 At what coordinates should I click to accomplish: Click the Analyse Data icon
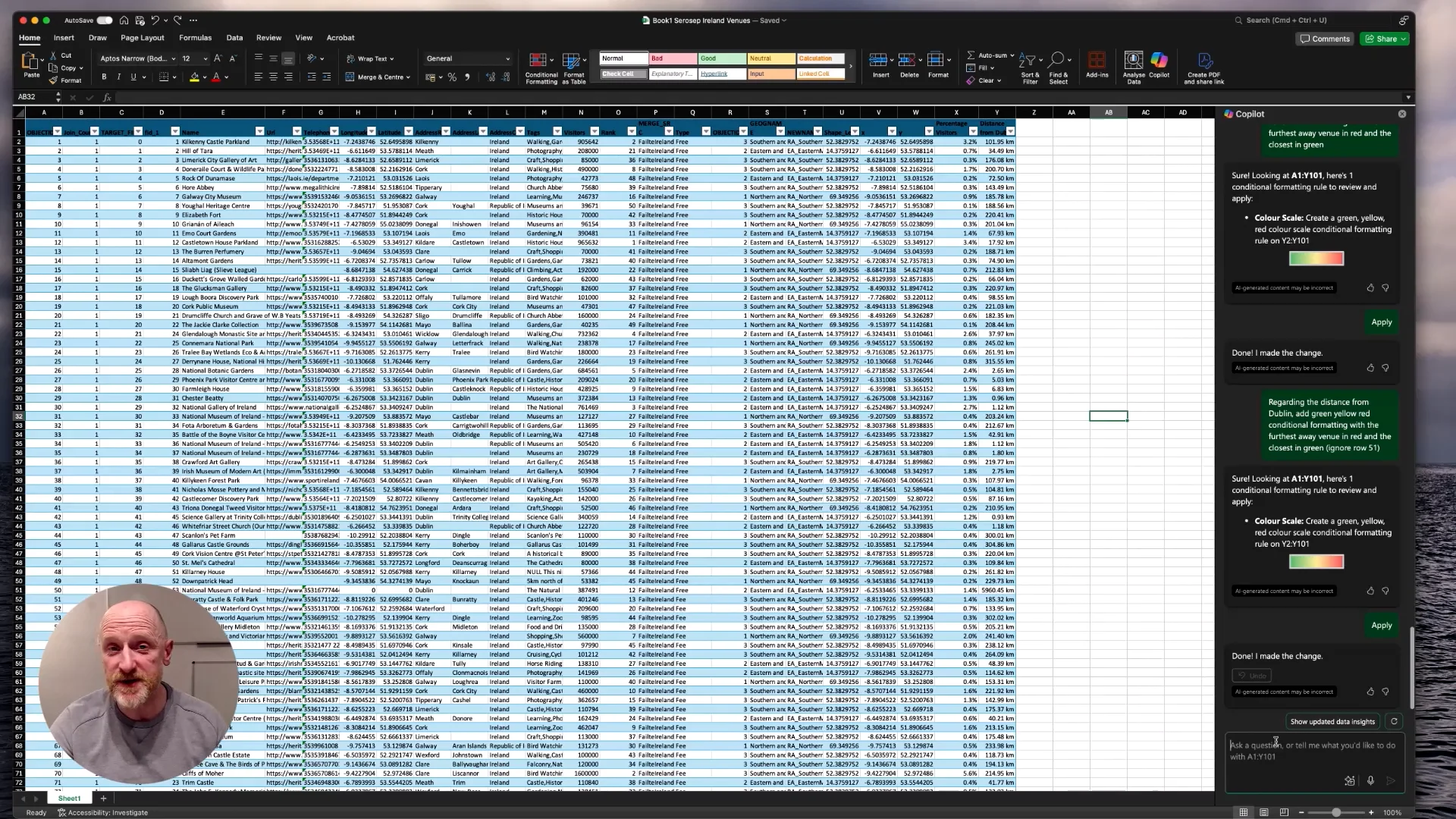[x=1133, y=64]
